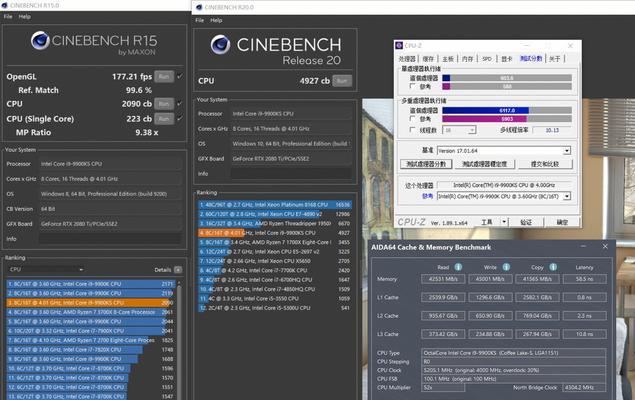
Task: Click Copy info icon in AIDA64 window
Action: (553, 267)
